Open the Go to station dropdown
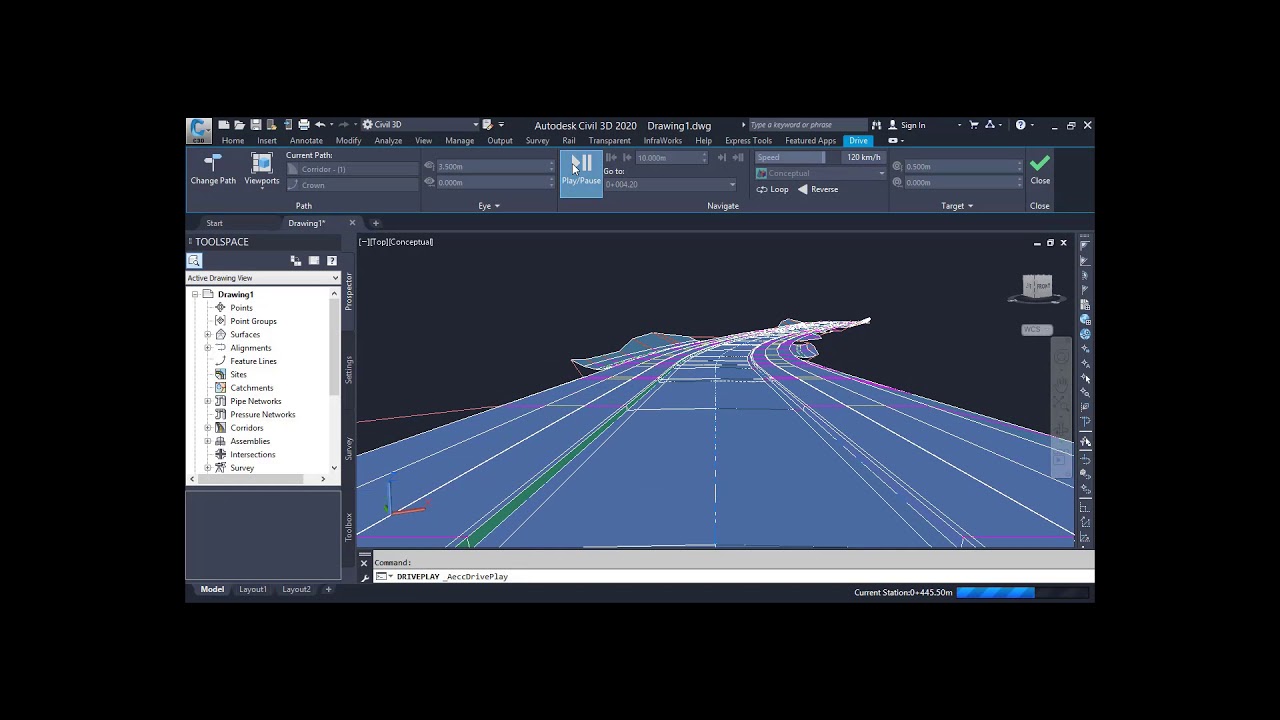Viewport: 1280px width, 720px height. click(x=670, y=184)
